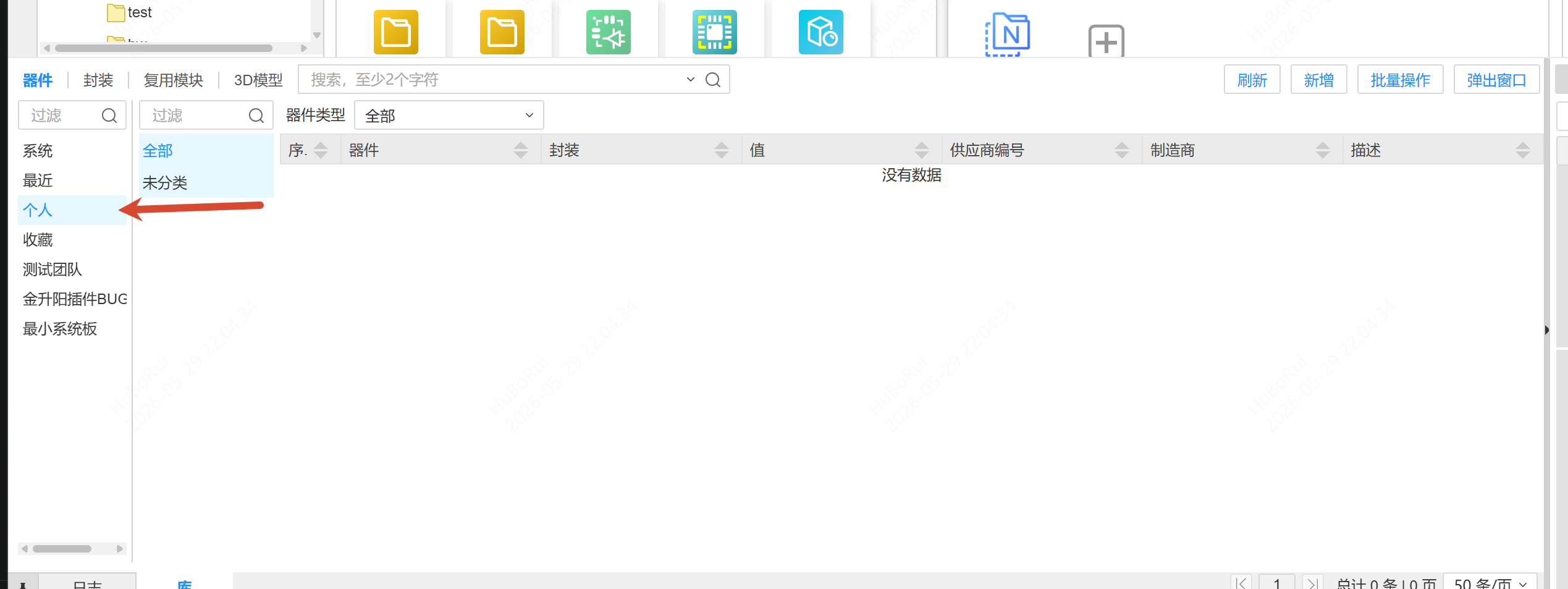The image size is (1568, 589).
Task: Select the test folder name in tree
Action: click(x=140, y=12)
